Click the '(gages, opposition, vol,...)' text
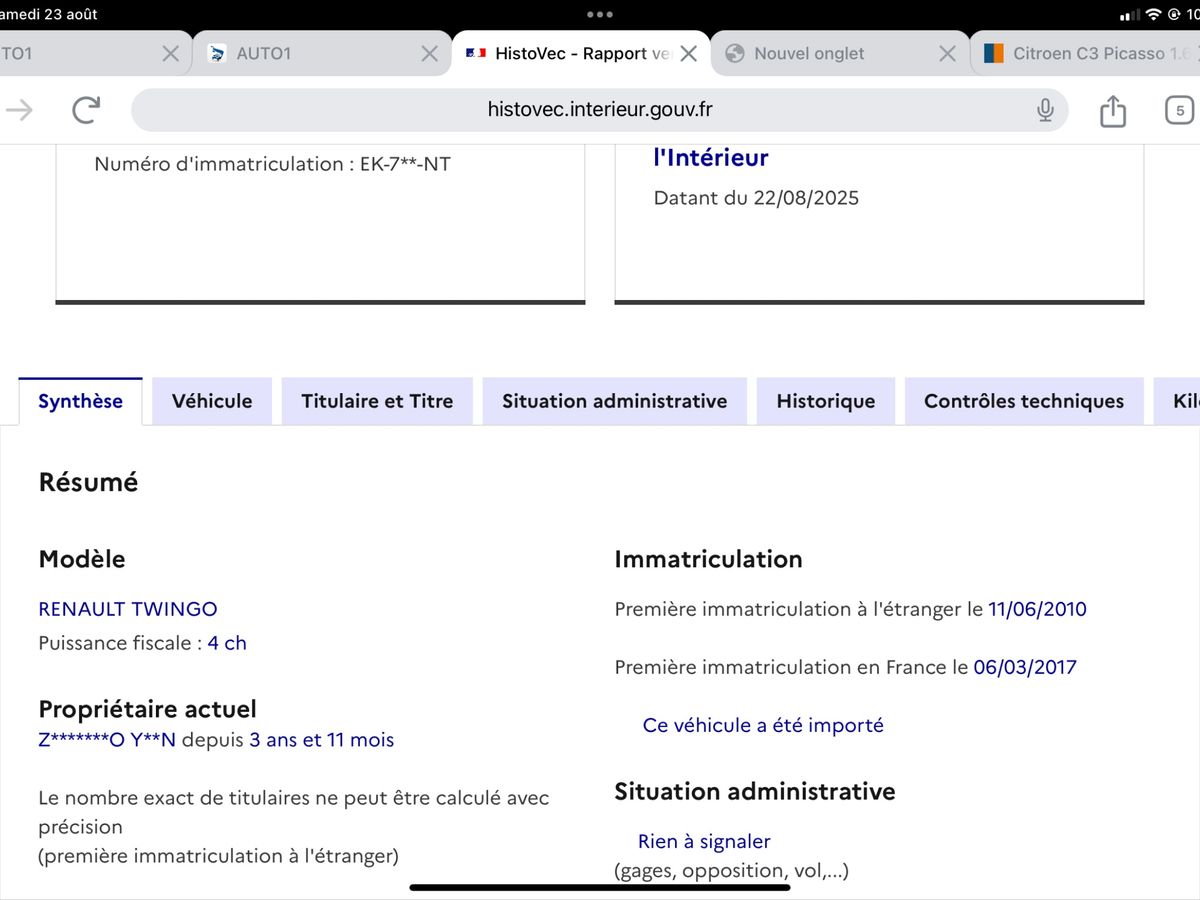This screenshot has height=900, width=1200. pyautogui.click(x=732, y=871)
